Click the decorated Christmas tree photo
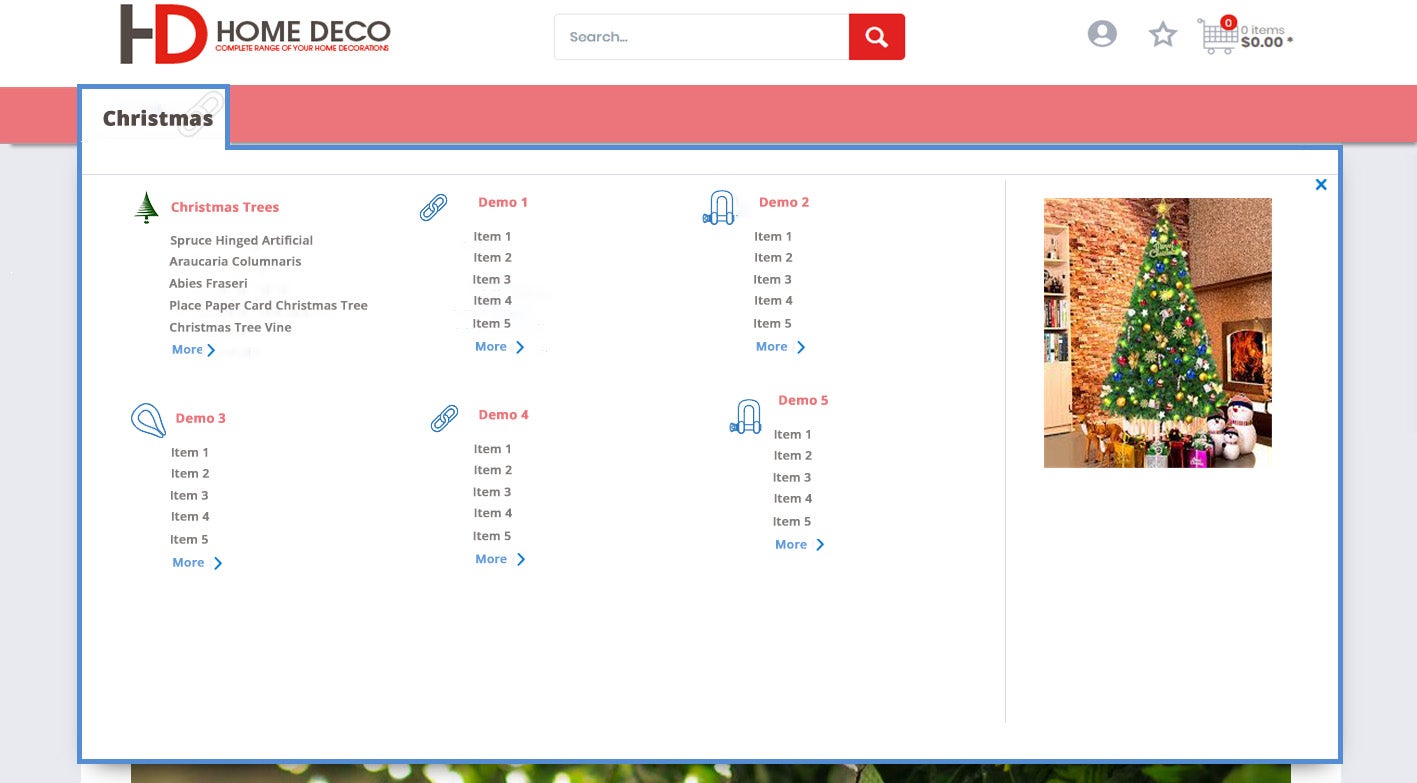 1158,333
